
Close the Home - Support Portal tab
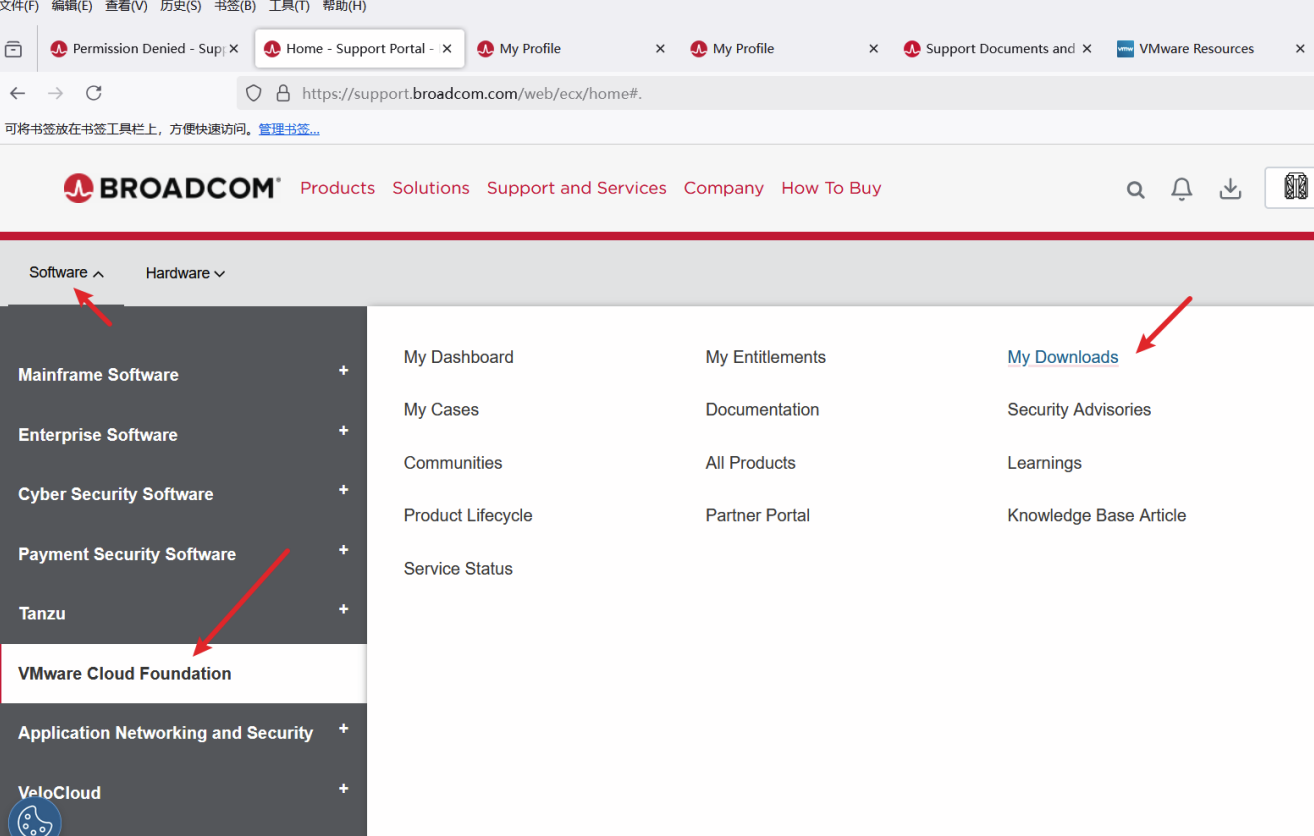point(446,49)
